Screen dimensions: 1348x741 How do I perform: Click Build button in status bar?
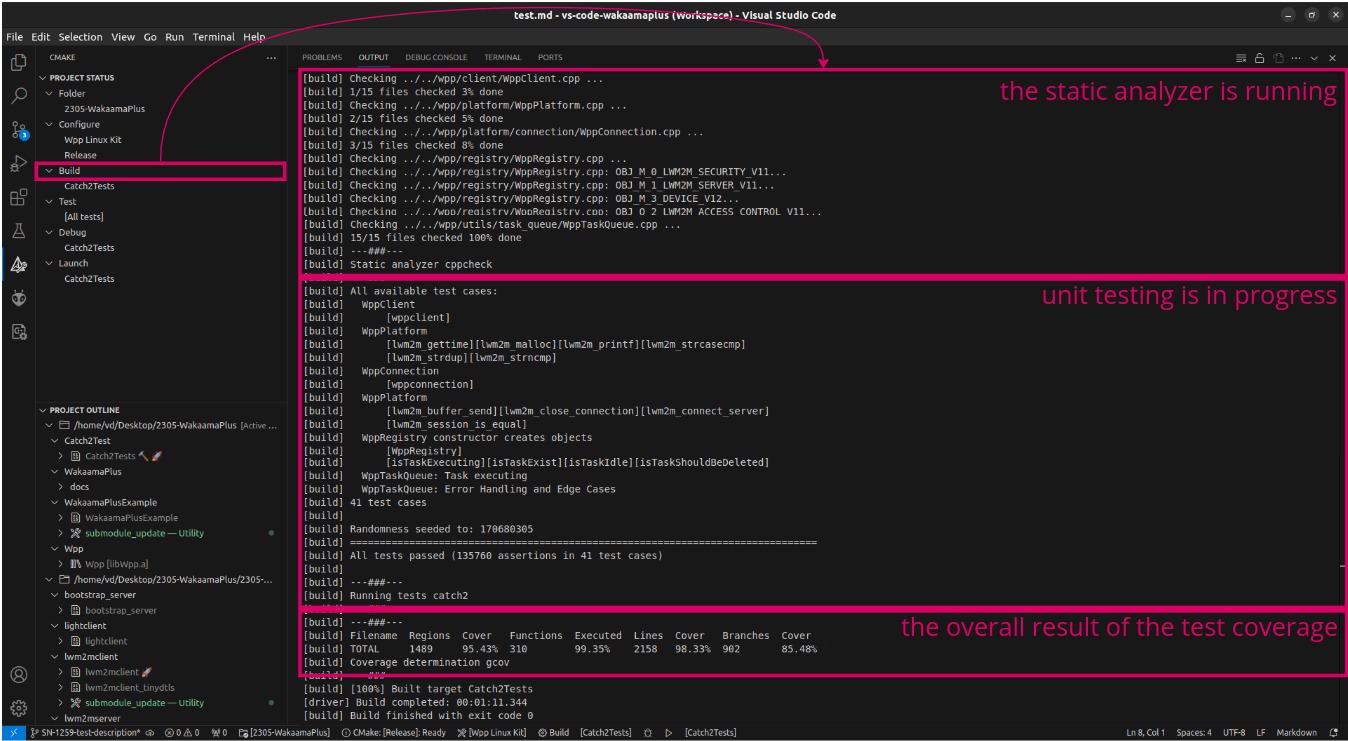pos(553,733)
